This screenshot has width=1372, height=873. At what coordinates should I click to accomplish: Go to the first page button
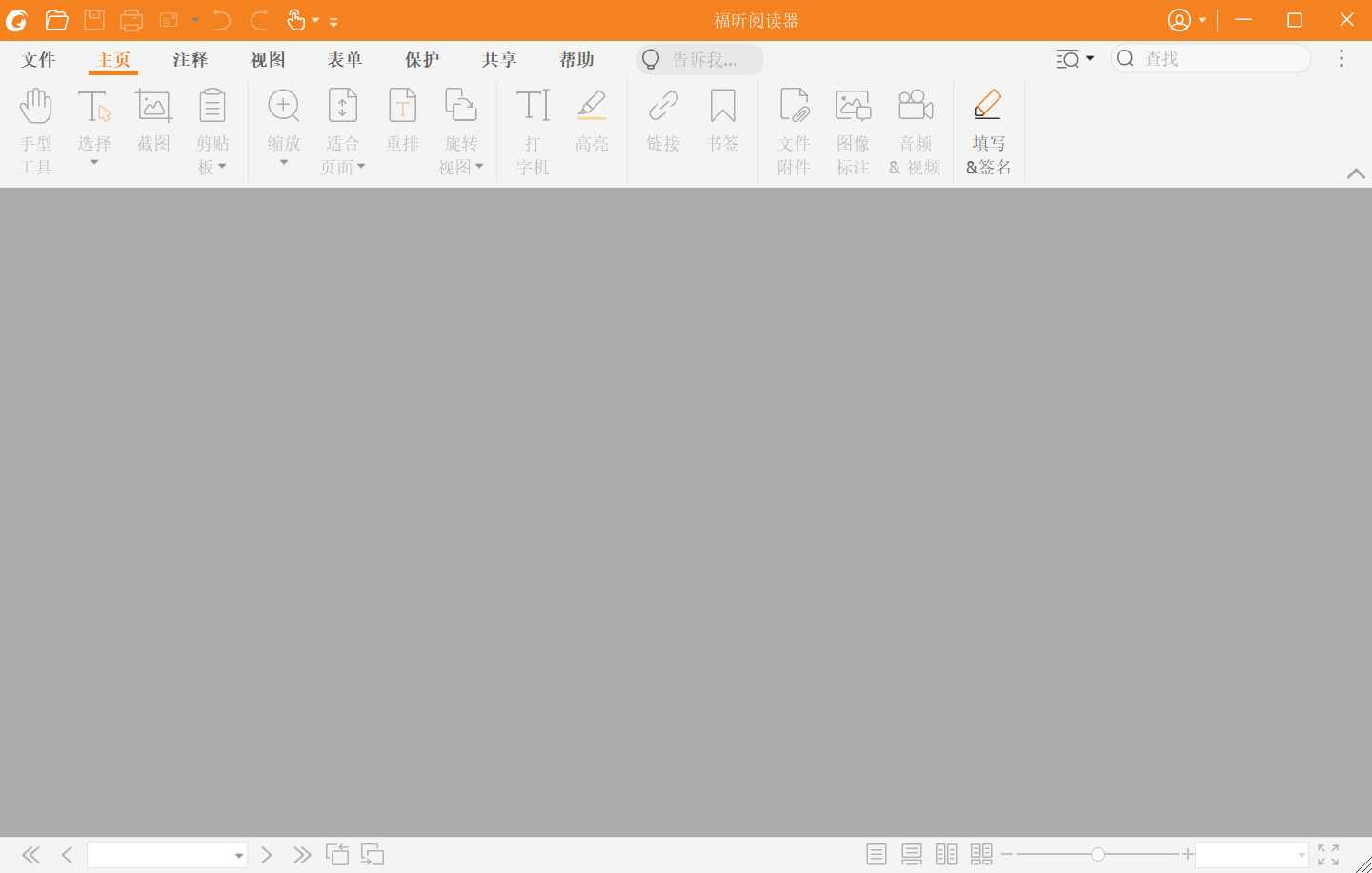(x=31, y=855)
